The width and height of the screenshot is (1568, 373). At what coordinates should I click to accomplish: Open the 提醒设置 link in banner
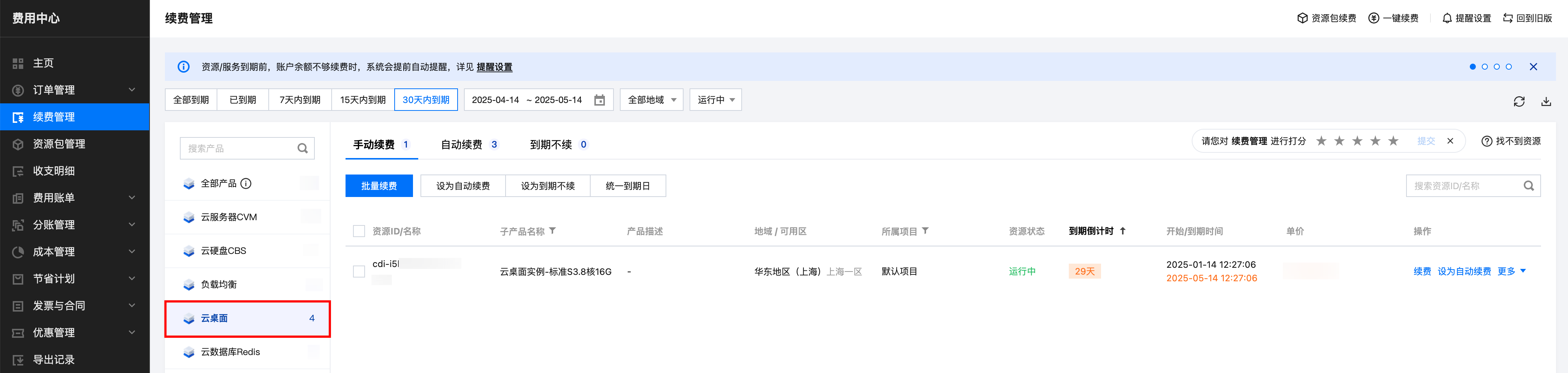494,67
